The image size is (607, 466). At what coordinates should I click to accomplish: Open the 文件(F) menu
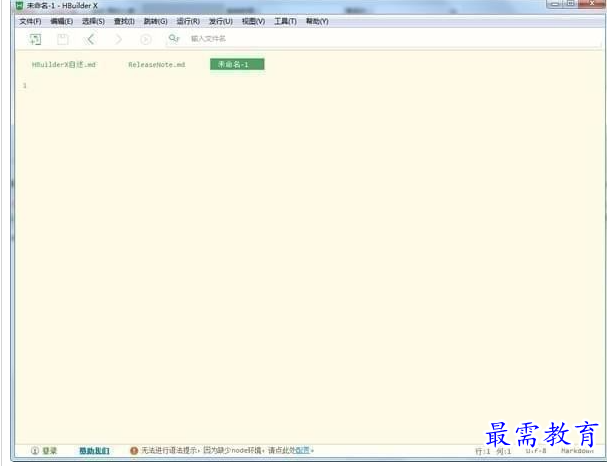[30, 21]
